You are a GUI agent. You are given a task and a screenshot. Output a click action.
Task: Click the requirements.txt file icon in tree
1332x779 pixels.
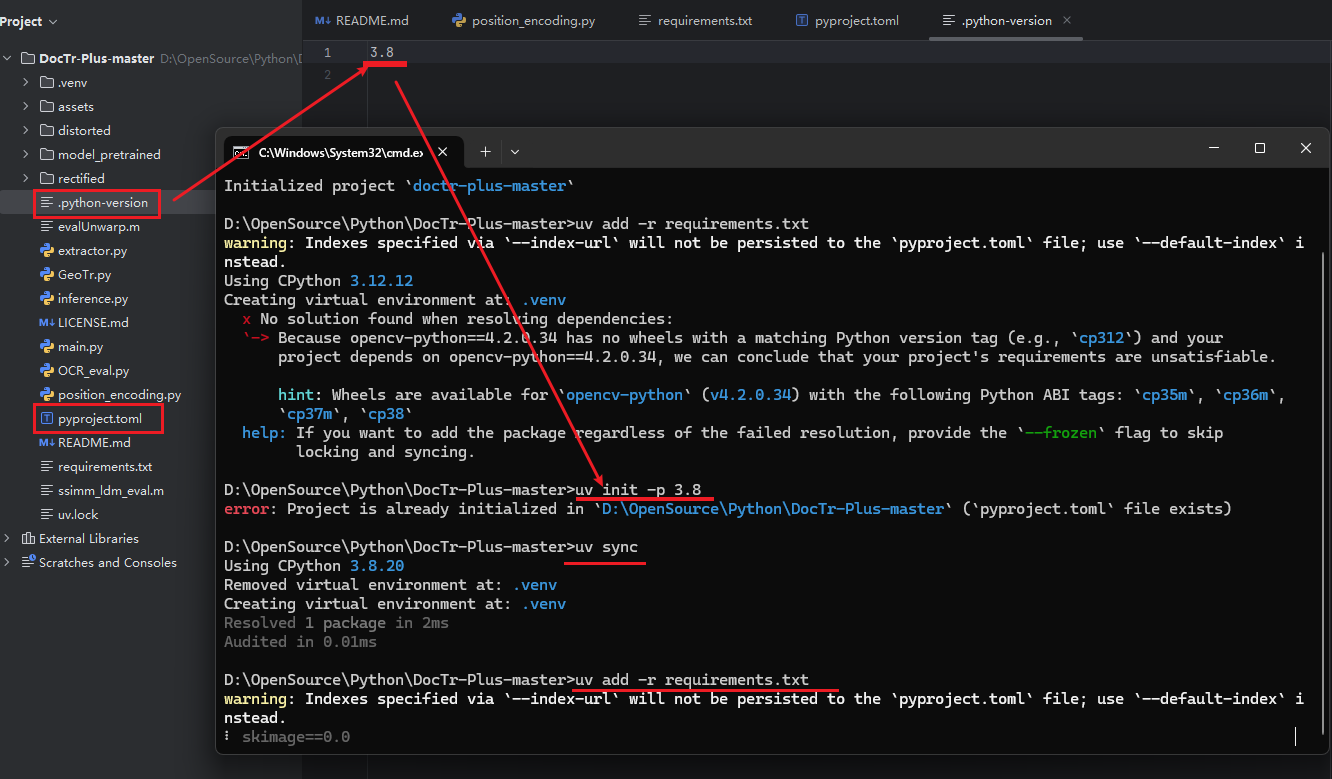47,466
